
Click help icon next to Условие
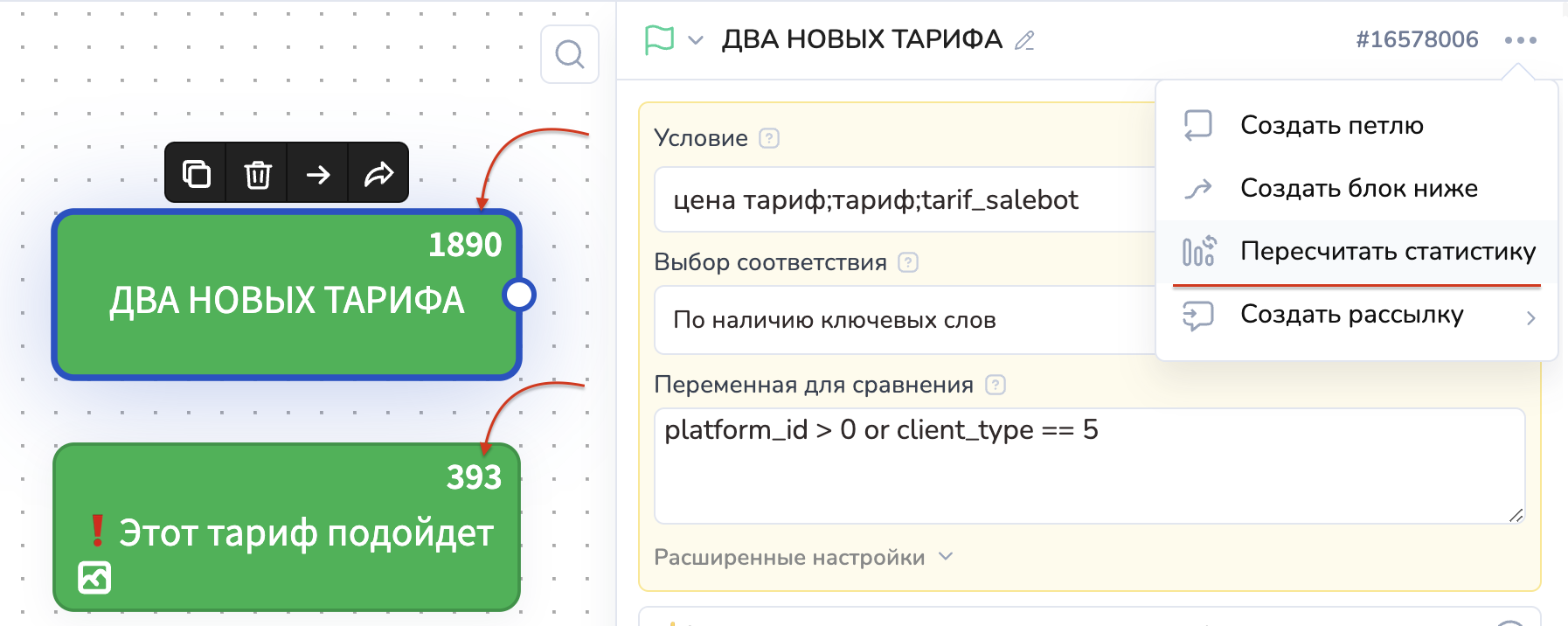tap(769, 138)
